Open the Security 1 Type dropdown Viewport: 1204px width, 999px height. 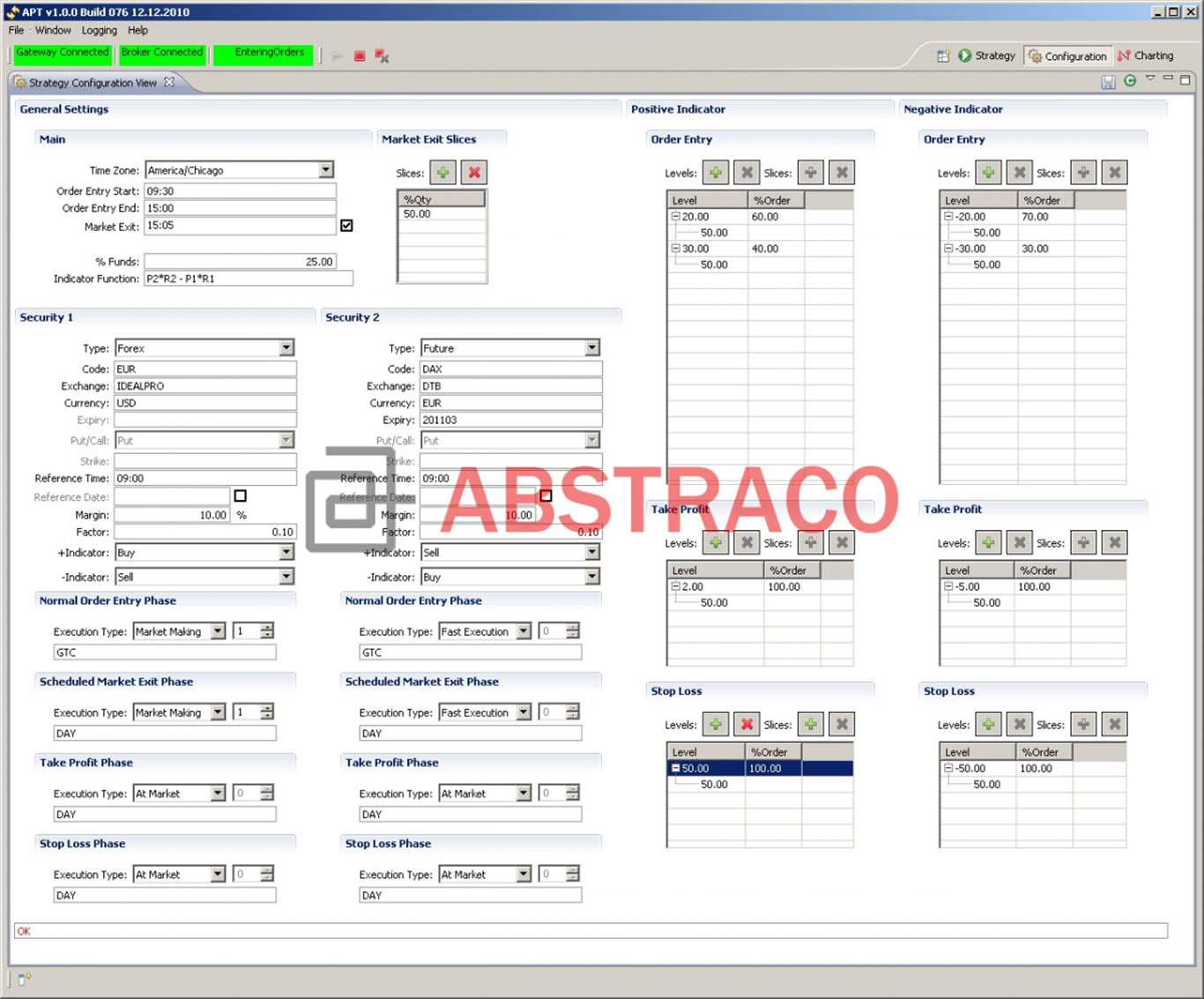[286, 347]
